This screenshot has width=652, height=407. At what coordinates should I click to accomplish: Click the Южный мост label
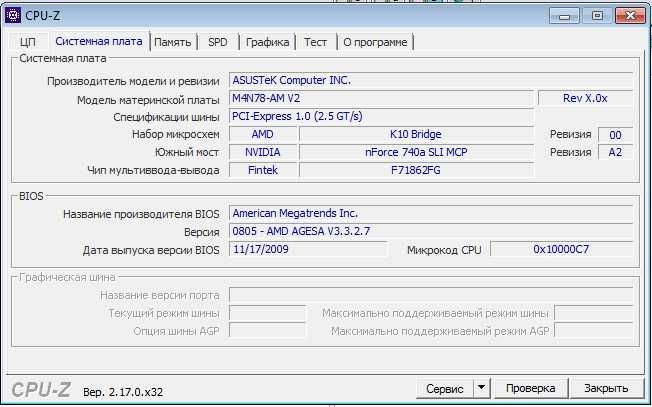[x=187, y=153]
